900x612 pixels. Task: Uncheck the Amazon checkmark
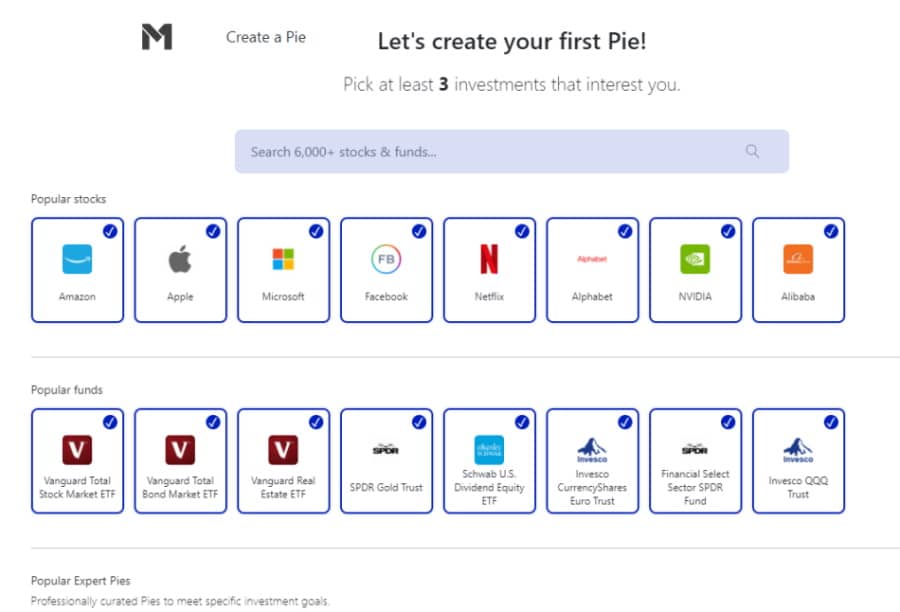[x=110, y=231]
